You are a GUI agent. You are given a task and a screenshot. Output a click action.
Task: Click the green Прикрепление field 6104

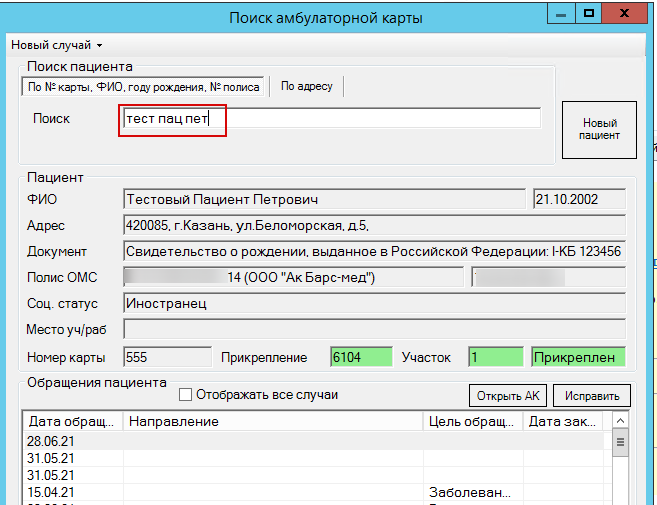360,356
